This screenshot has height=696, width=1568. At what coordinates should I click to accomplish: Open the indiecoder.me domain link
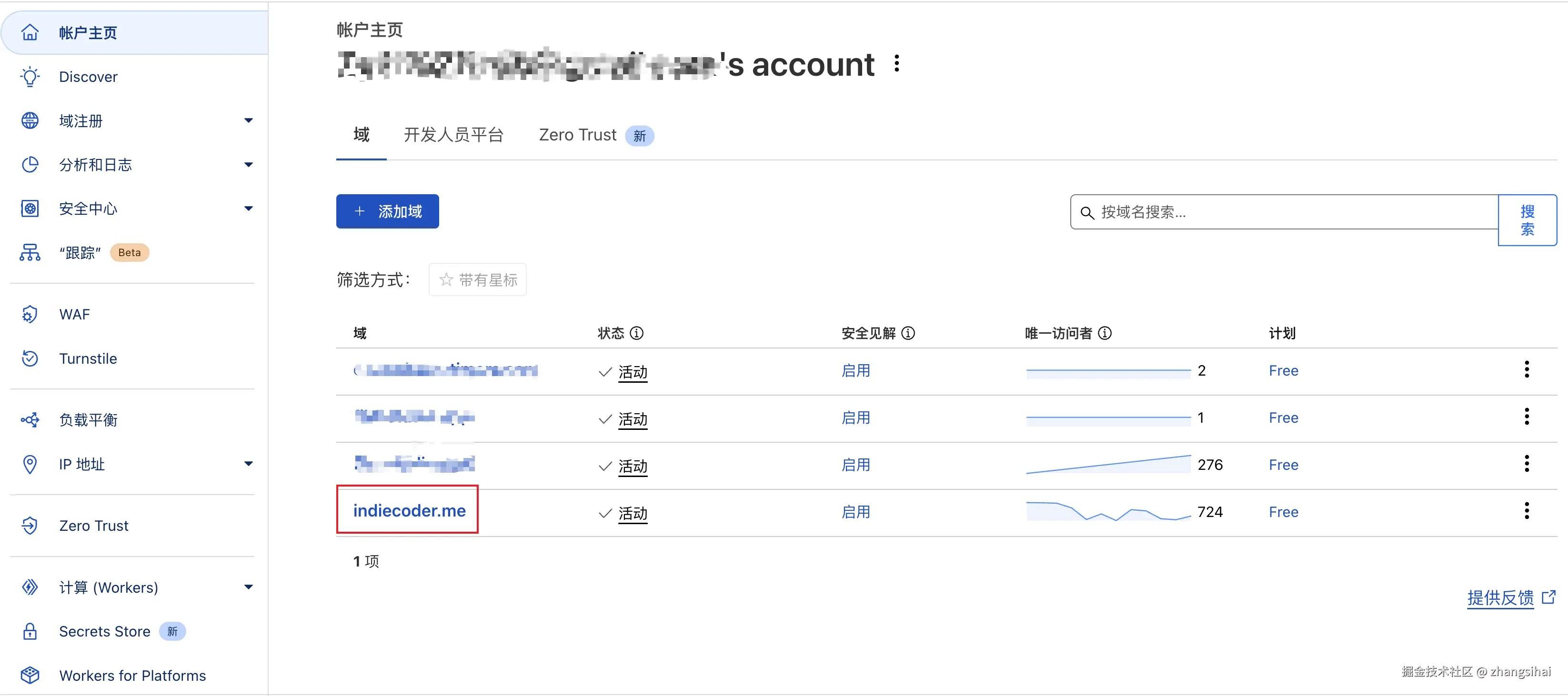[409, 510]
